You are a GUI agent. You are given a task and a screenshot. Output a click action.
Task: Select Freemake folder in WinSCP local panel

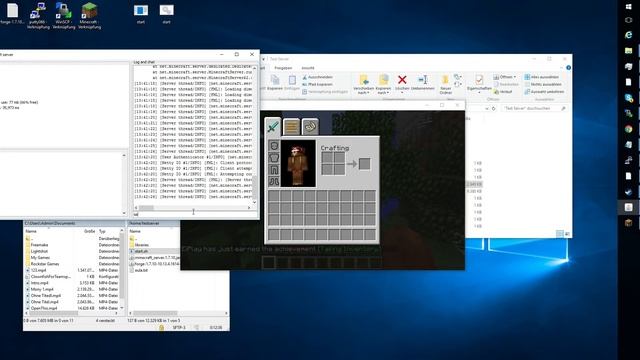click(x=40, y=245)
